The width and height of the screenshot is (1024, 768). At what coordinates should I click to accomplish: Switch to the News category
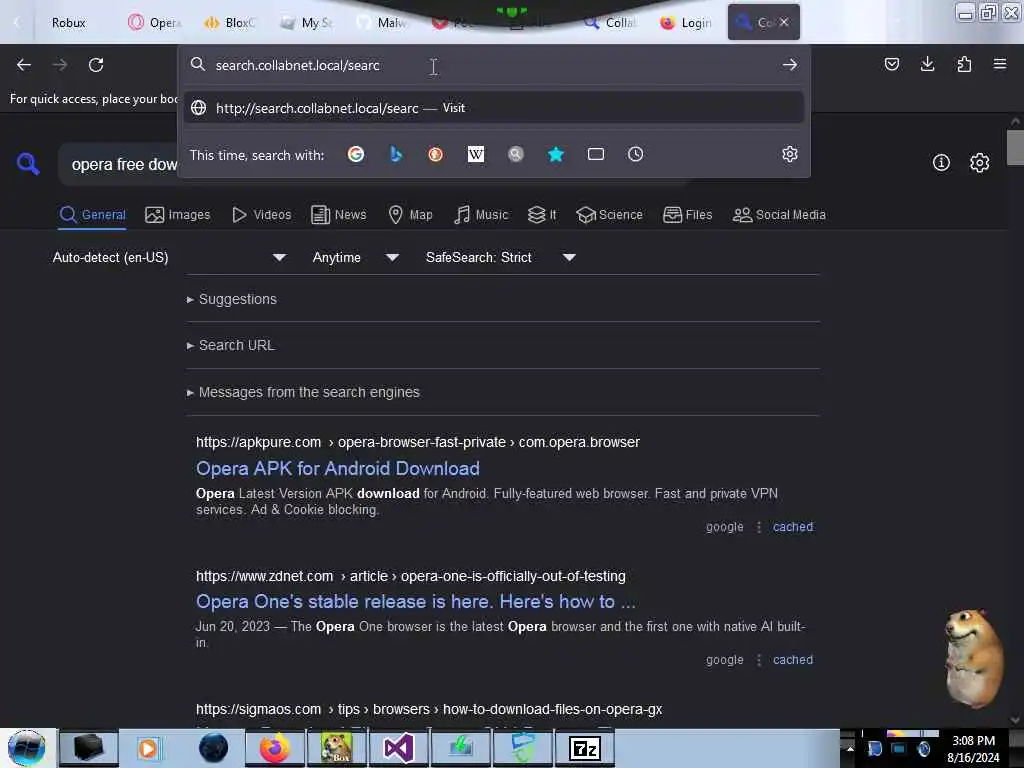[x=338, y=215]
